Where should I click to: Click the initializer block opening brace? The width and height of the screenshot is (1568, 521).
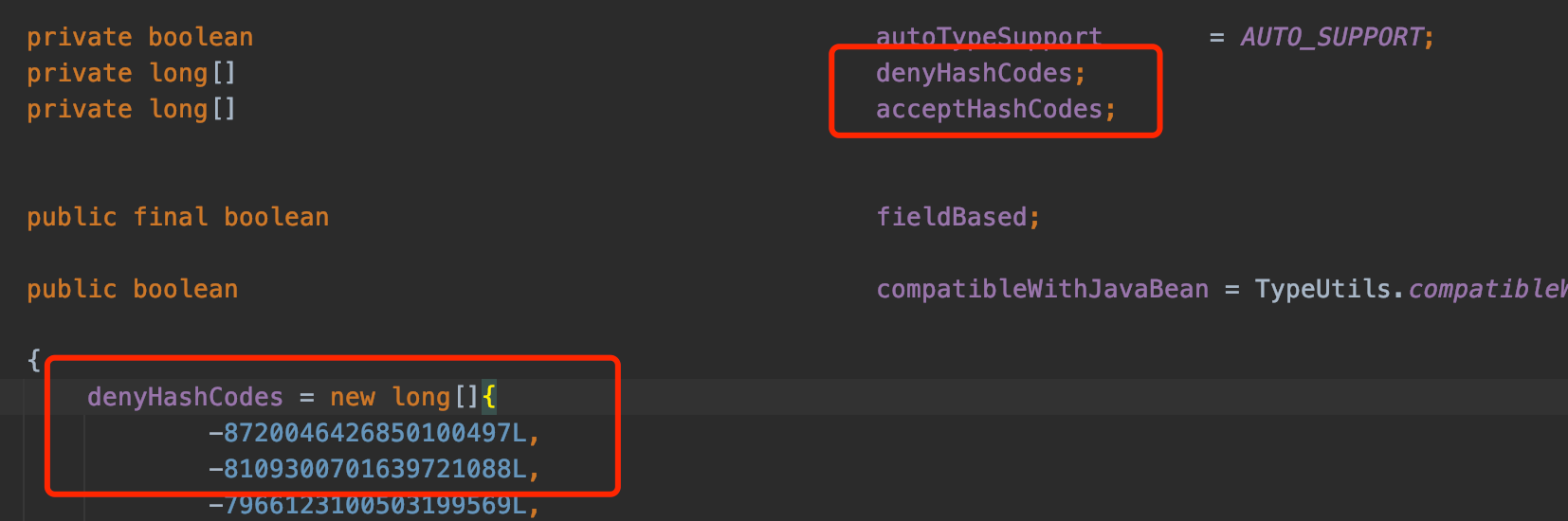34,360
